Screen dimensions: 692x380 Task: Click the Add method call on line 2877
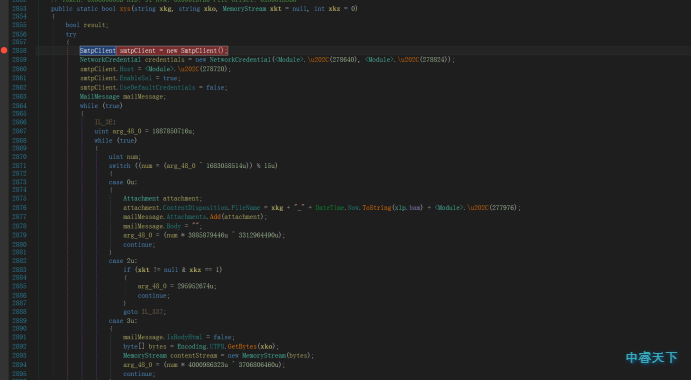(x=215, y=217)
